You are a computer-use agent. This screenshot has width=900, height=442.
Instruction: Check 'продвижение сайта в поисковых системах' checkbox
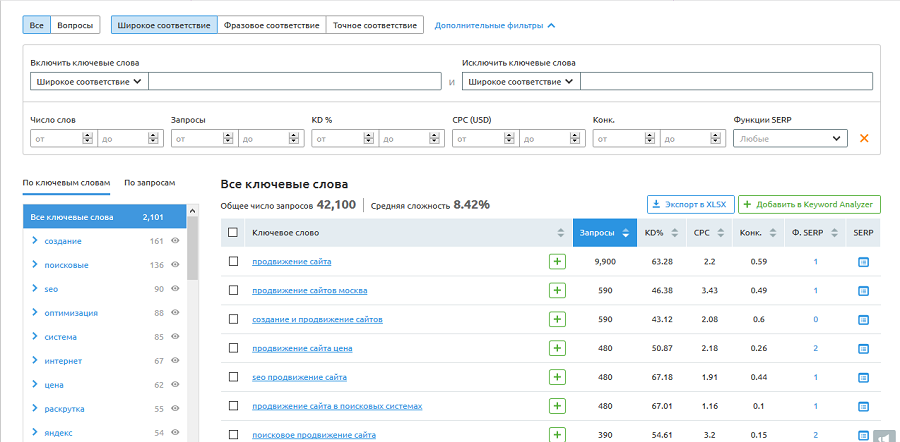[233, 406]
